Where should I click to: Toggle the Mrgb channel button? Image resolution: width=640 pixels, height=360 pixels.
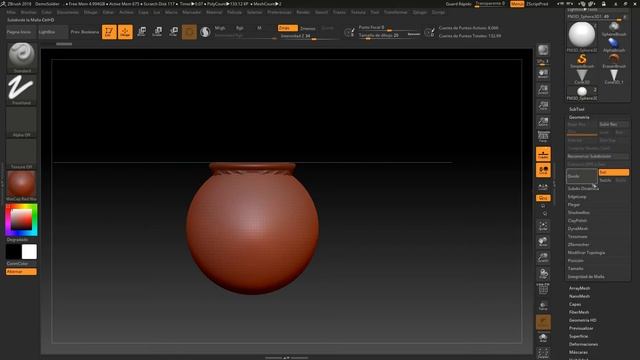tap(220, 28)
